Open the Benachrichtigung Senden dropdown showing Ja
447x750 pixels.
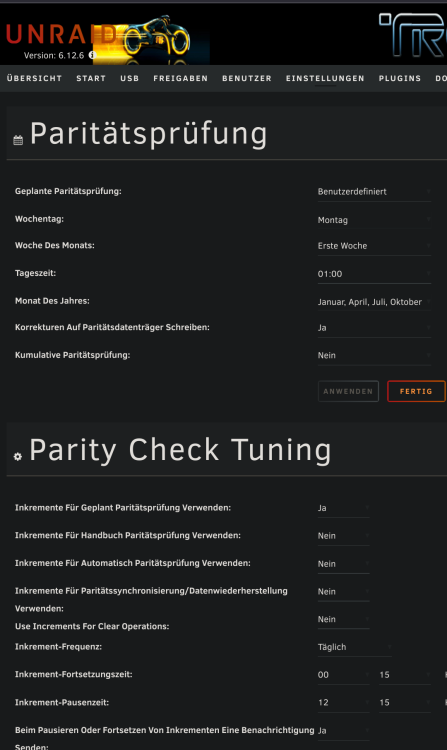click(344, 731)
